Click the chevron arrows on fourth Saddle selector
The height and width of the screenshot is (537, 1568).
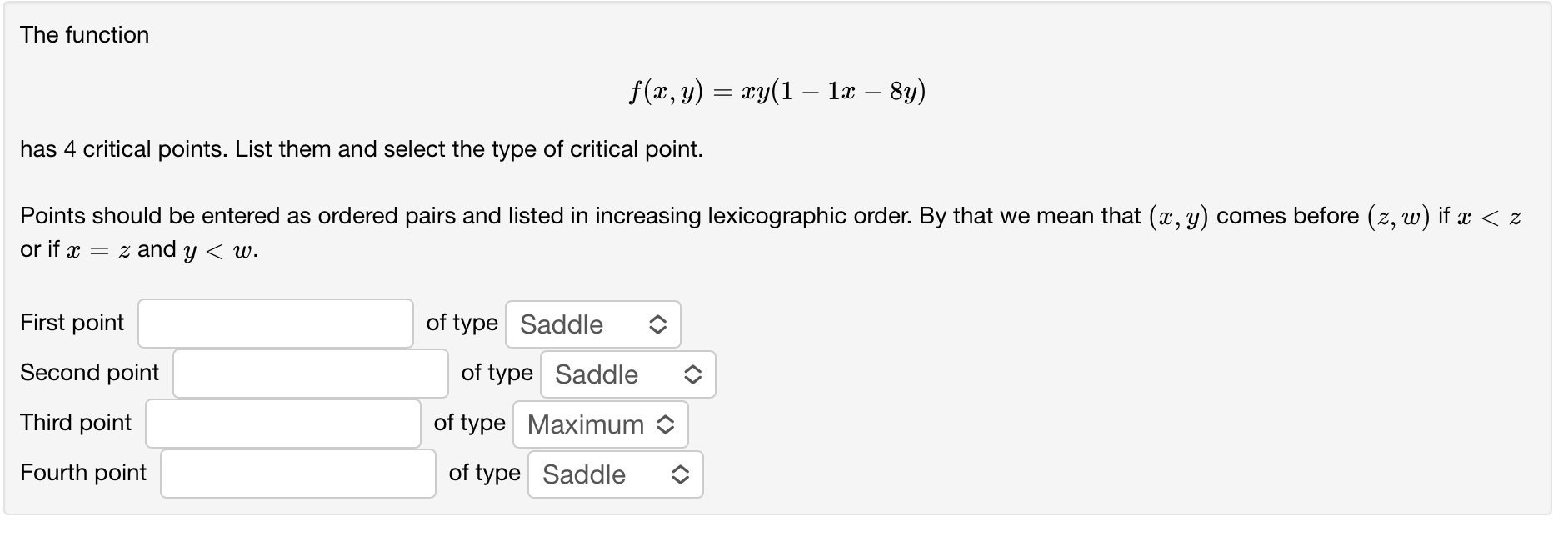[680, 474]
